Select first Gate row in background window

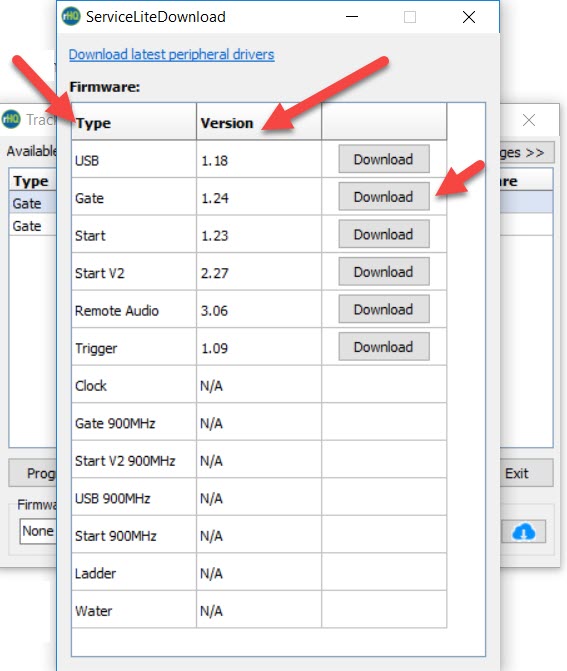[33, 203]
